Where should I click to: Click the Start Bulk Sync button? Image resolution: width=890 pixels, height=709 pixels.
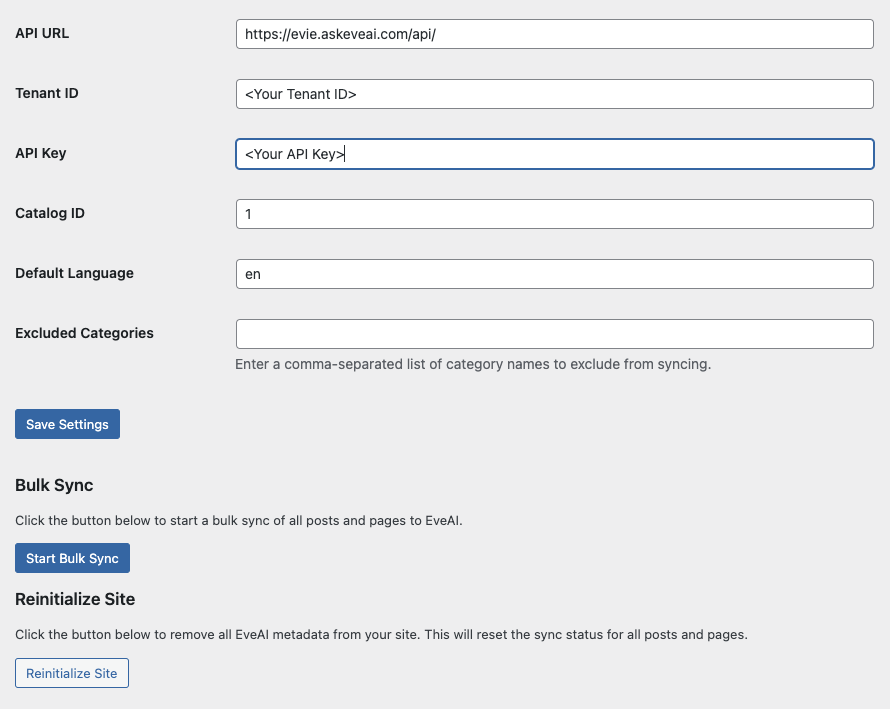[72, 558]
